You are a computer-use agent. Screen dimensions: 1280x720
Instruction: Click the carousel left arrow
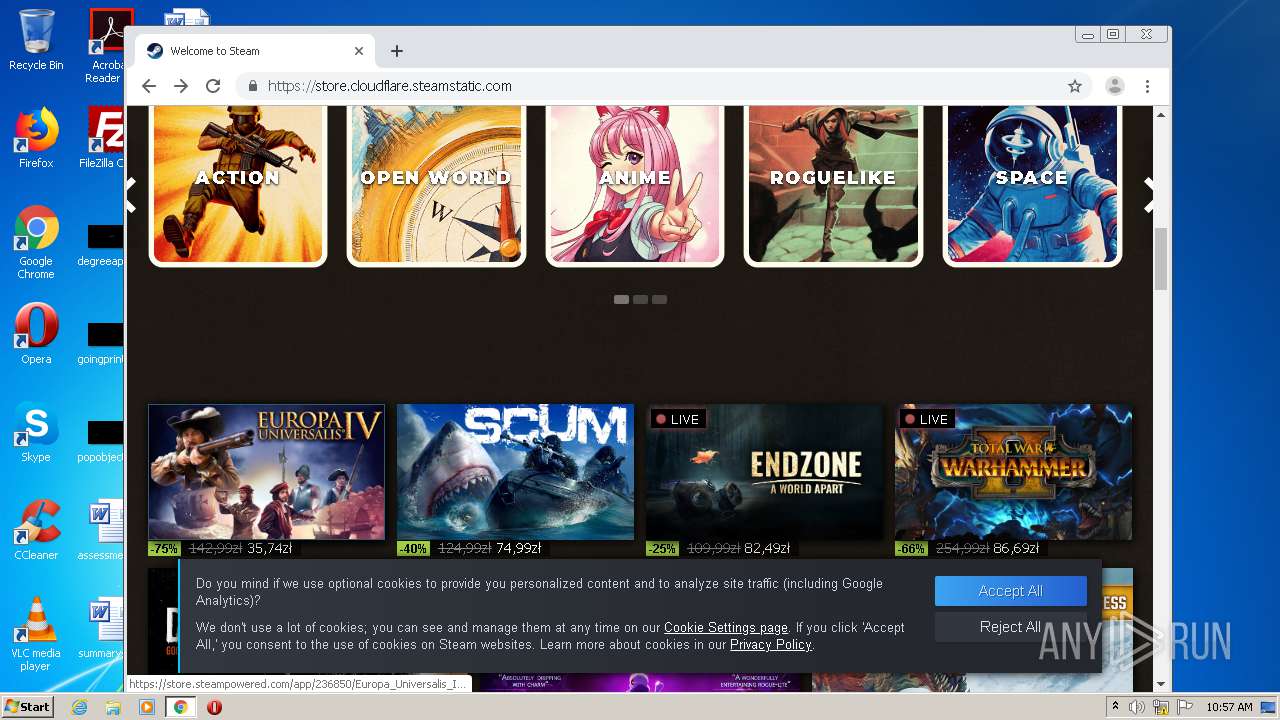tap(131, 195)
